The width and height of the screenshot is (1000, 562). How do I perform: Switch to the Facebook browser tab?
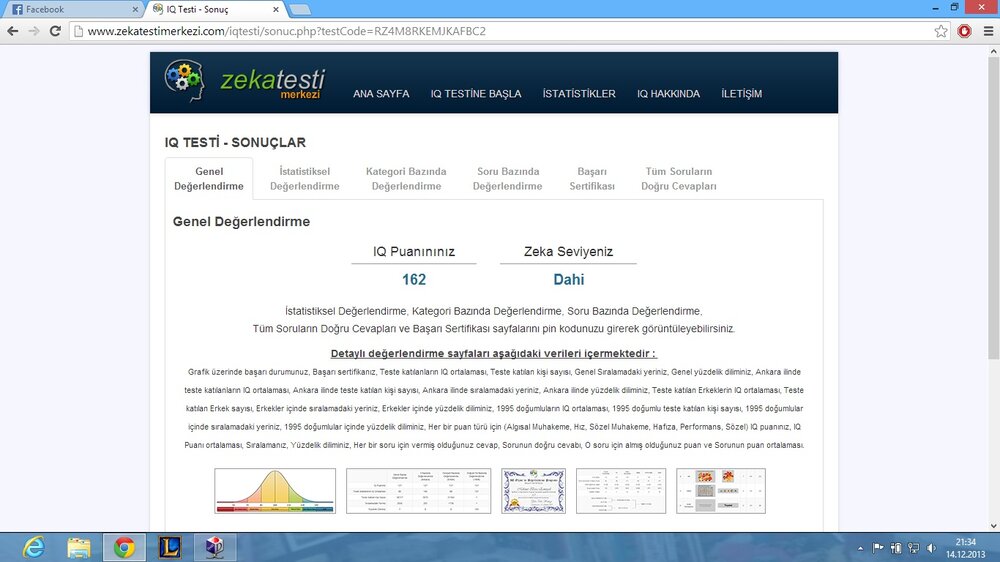pos(73,10)
